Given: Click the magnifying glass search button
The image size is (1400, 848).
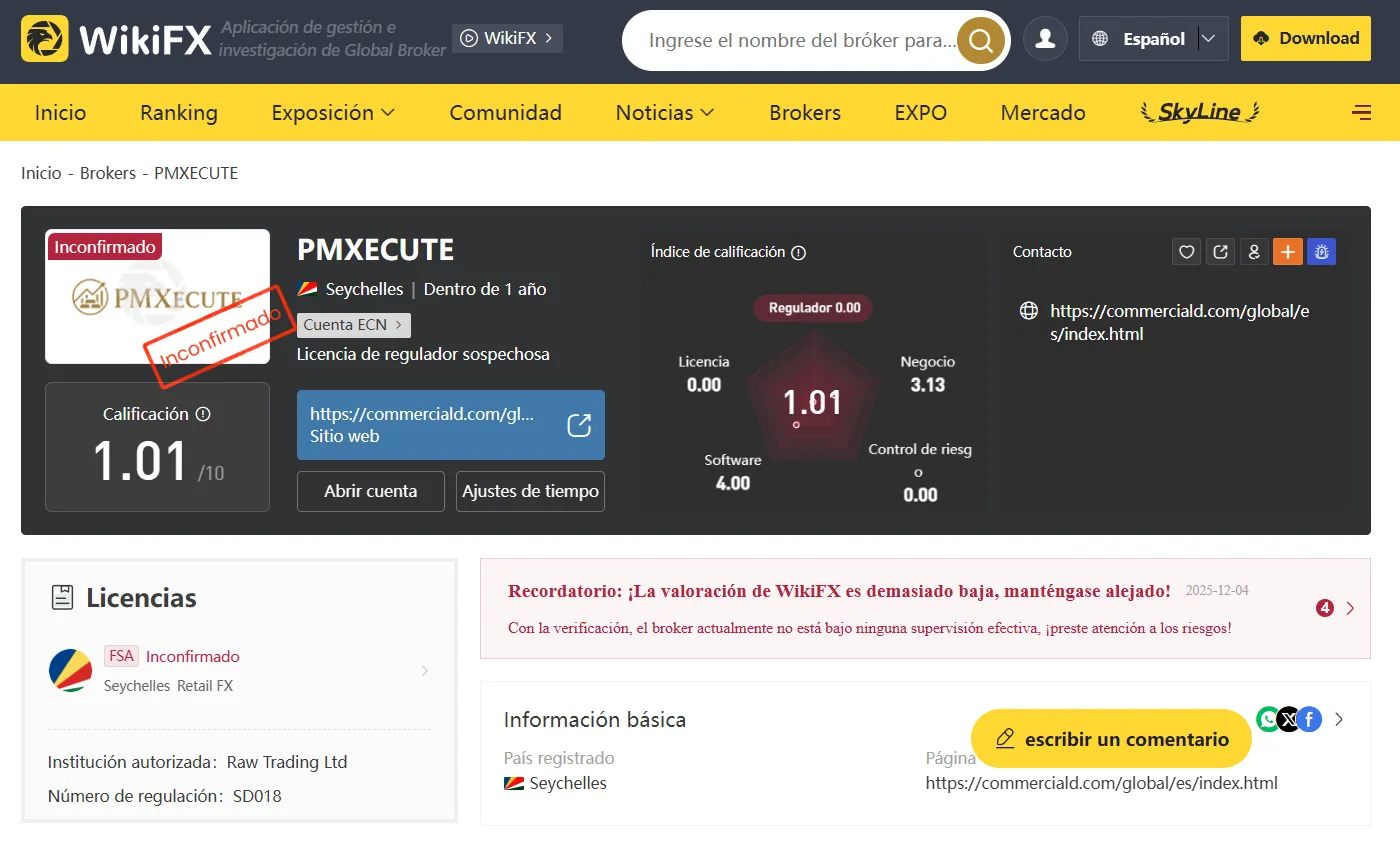Looking at the screenshot, I should (x=981, y=40).
